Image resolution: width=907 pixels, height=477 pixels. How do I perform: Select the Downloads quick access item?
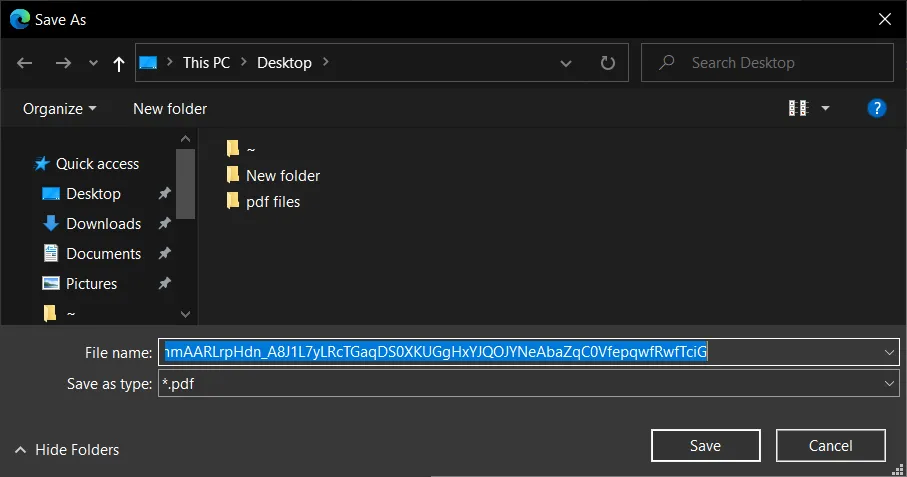click(103, 224)
